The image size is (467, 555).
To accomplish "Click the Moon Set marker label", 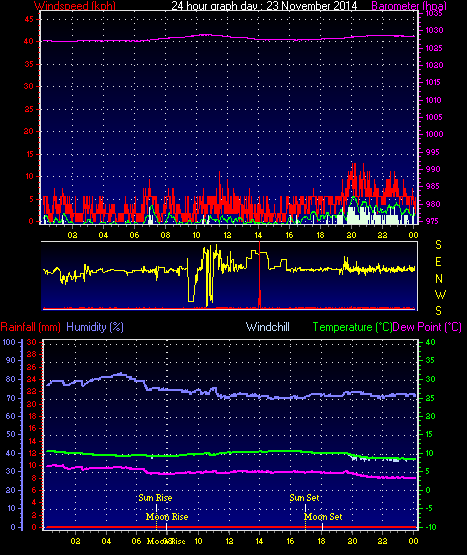I will click(323, 517).
